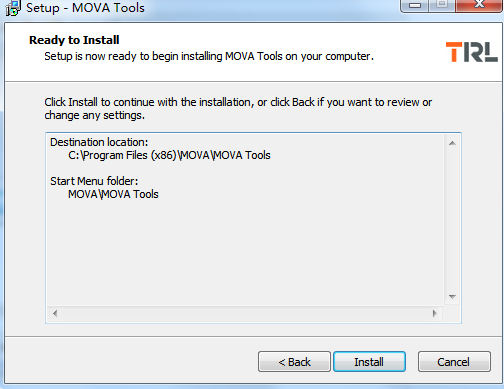Click the Start Menu folder value MOVA\MOVA Tools
Image resolution: width=504 pixels, height=389 pixels.
pyautogui.click(x=113, y=194)
